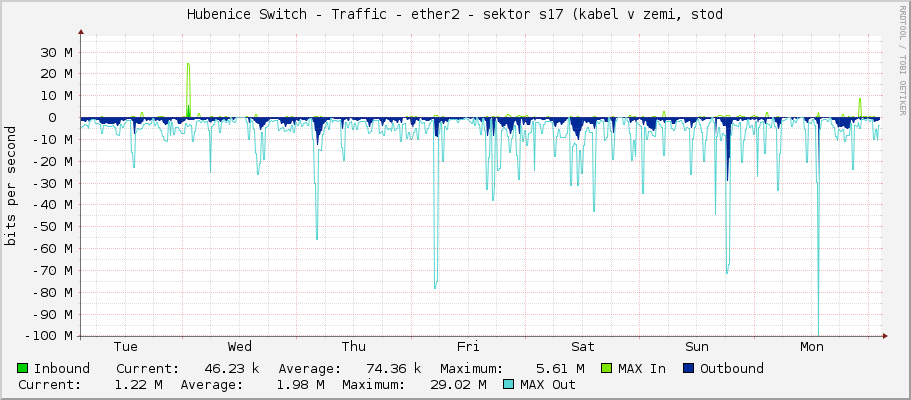Click the cyan spike reaching -78 M near Fri
The height and width of the screenshot is (400, 911).
(x=435, y=203)
